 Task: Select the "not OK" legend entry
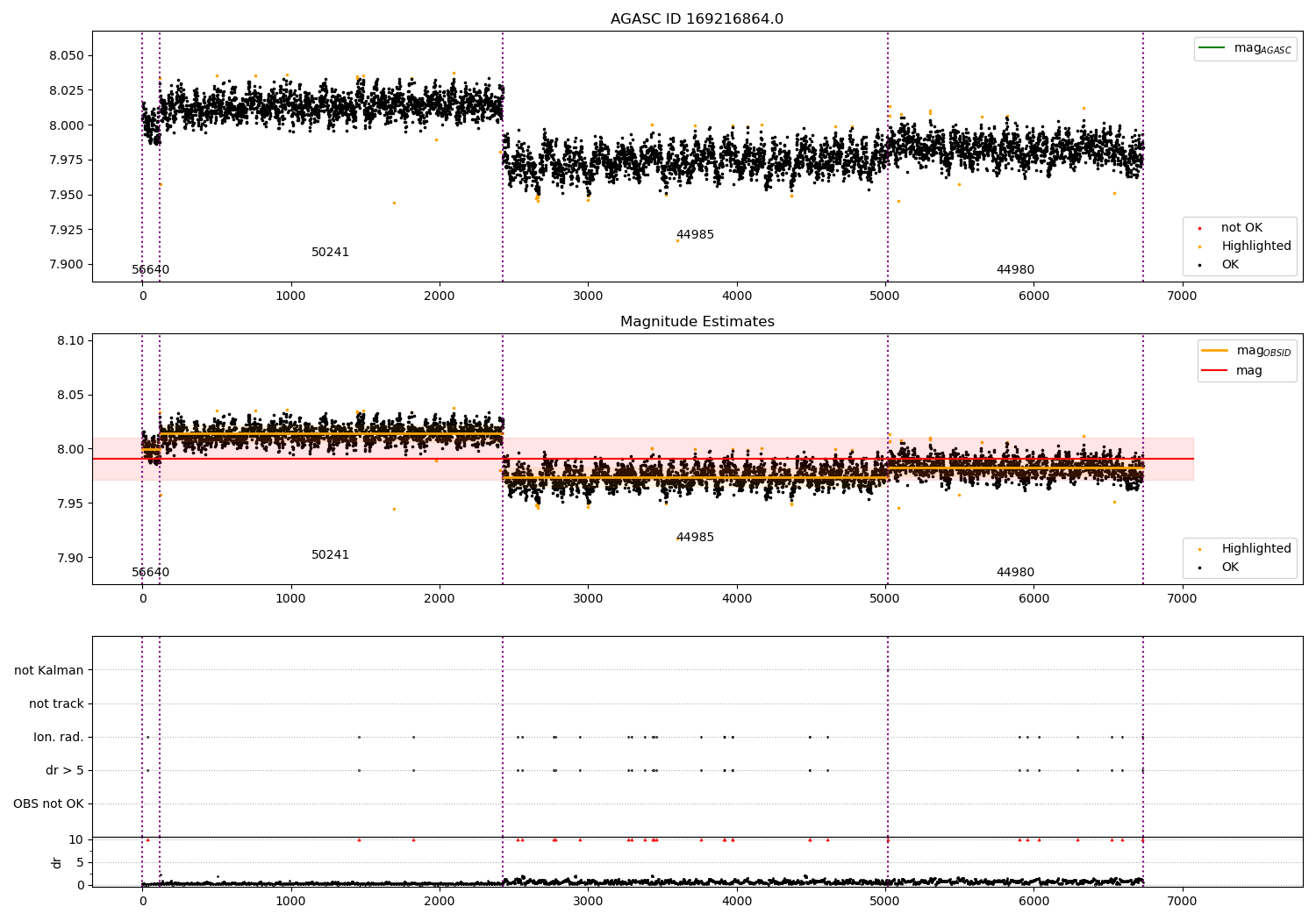point(1241,228)
